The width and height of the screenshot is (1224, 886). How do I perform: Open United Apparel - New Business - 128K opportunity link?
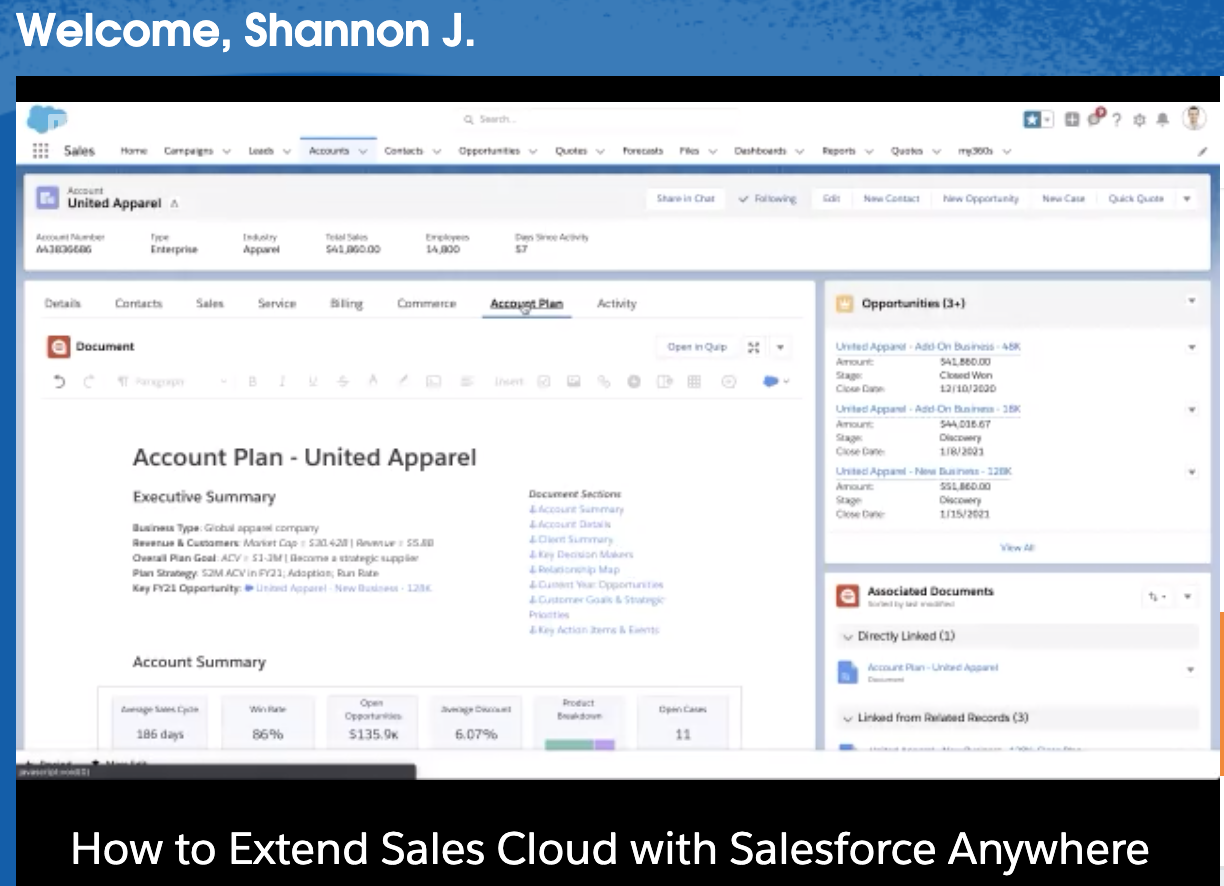(923, 471)
